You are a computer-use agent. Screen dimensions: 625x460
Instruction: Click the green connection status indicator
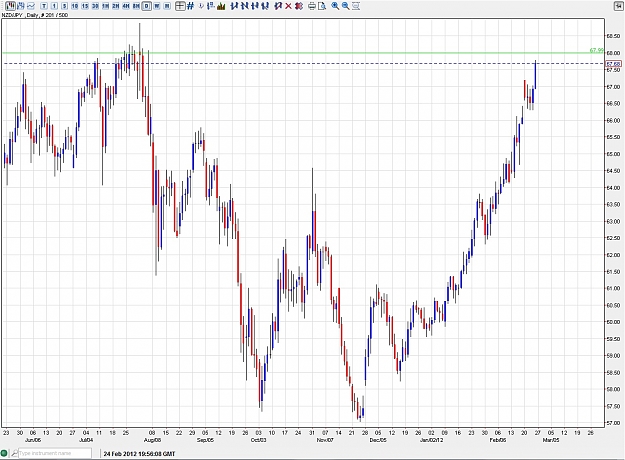(x=4, y=453)
